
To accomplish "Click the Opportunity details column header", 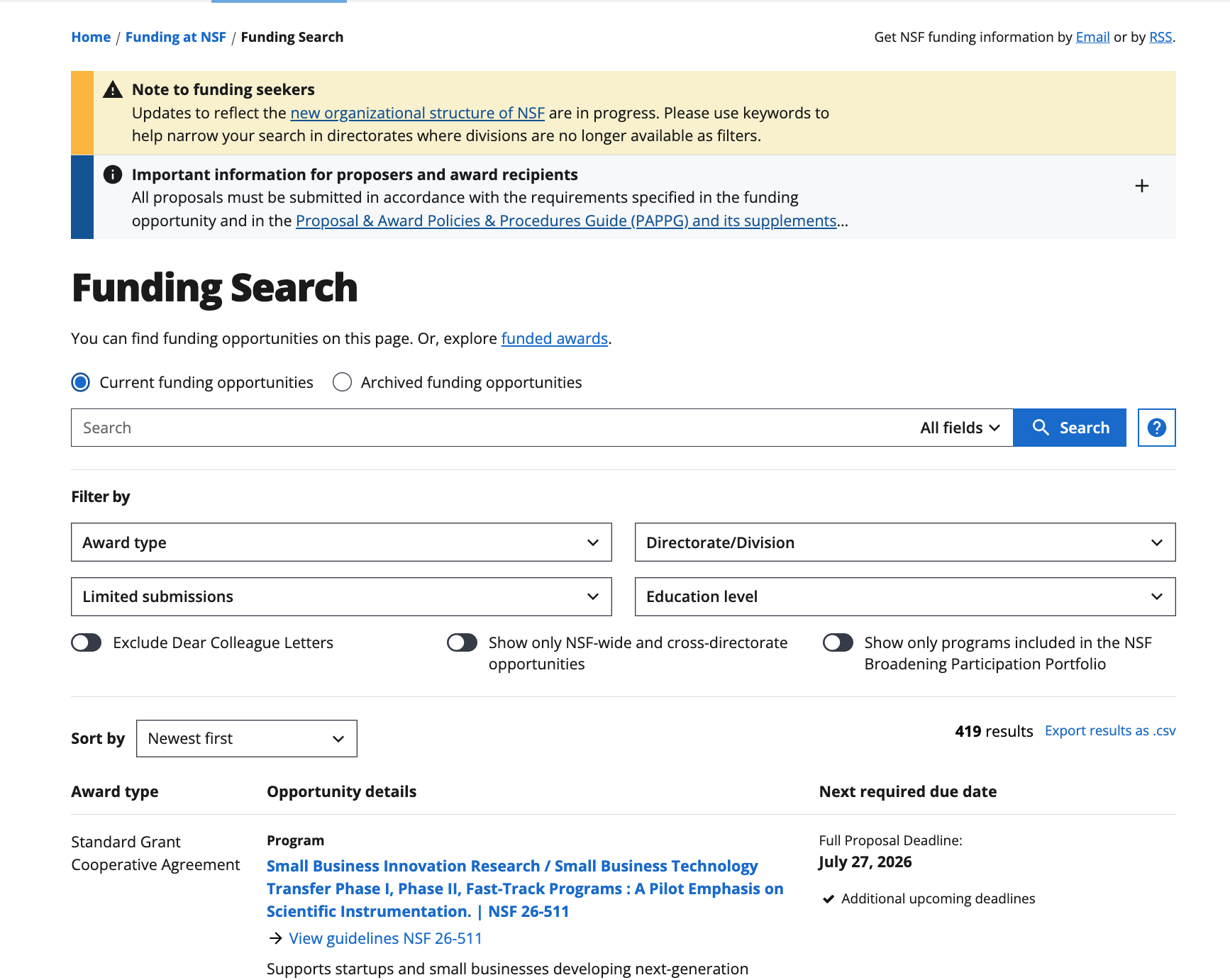I will [x=341, y=791].
